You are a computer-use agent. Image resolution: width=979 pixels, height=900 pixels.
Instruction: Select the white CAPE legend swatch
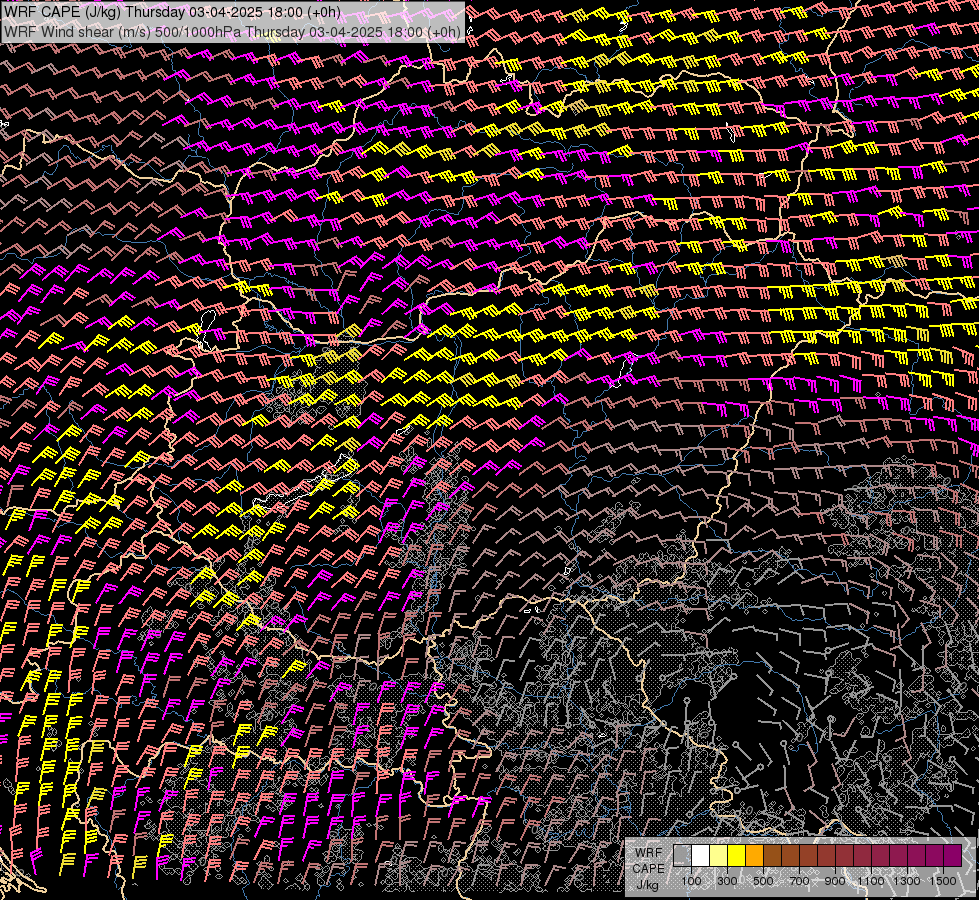click(x=701, y=855)
